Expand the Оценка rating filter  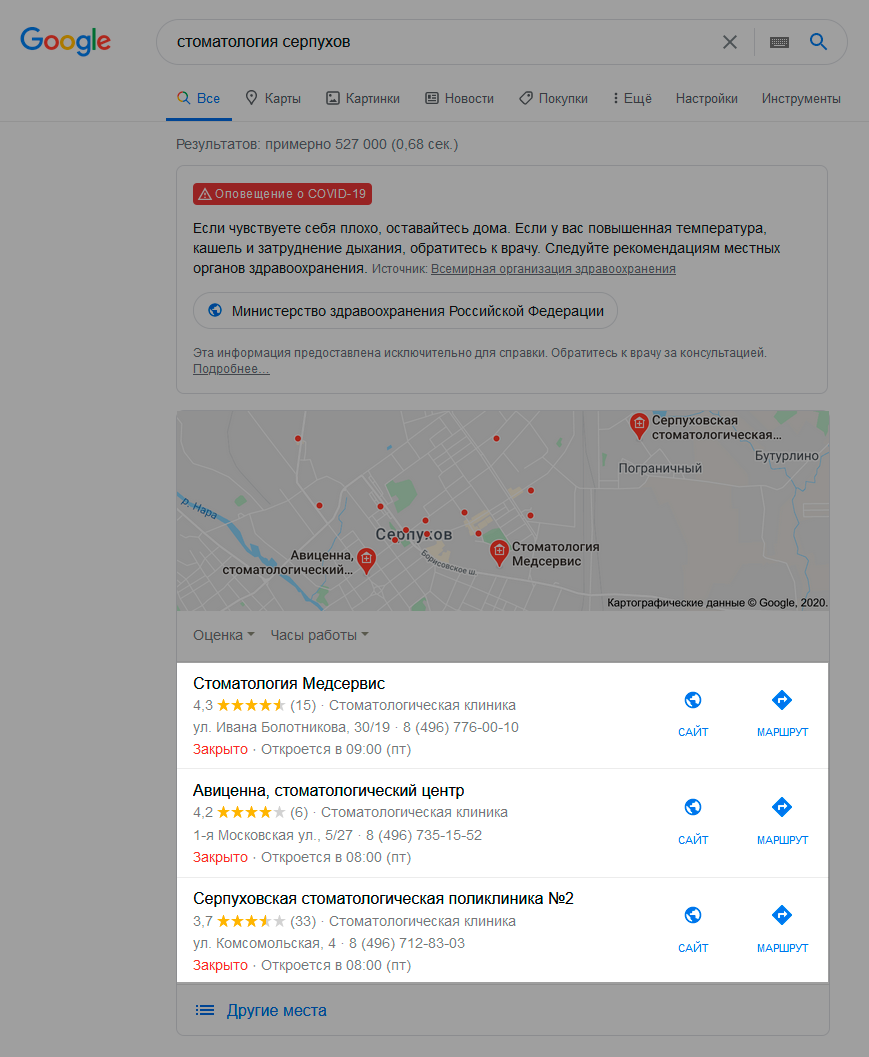click(x=223, y=635)
